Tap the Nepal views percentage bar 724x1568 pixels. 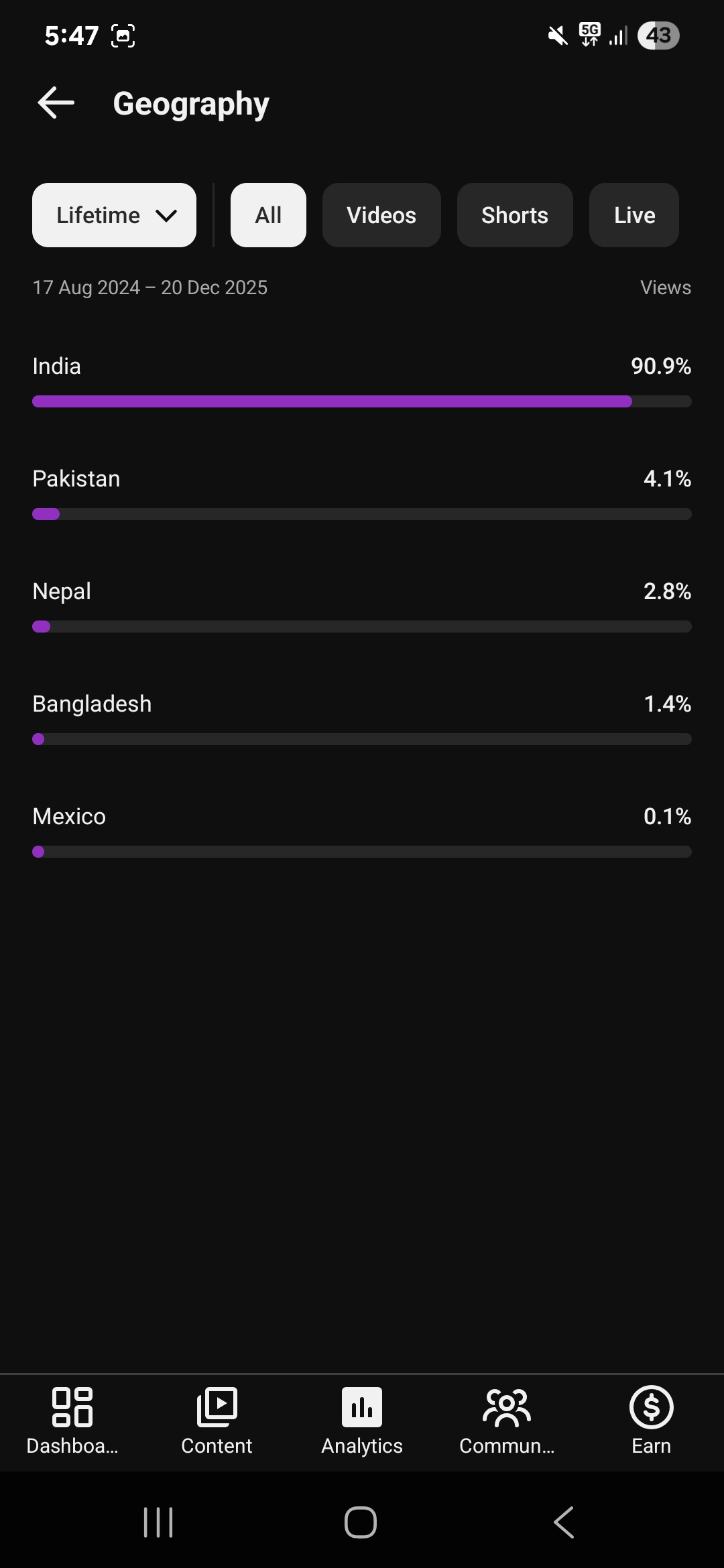[362, 627]
